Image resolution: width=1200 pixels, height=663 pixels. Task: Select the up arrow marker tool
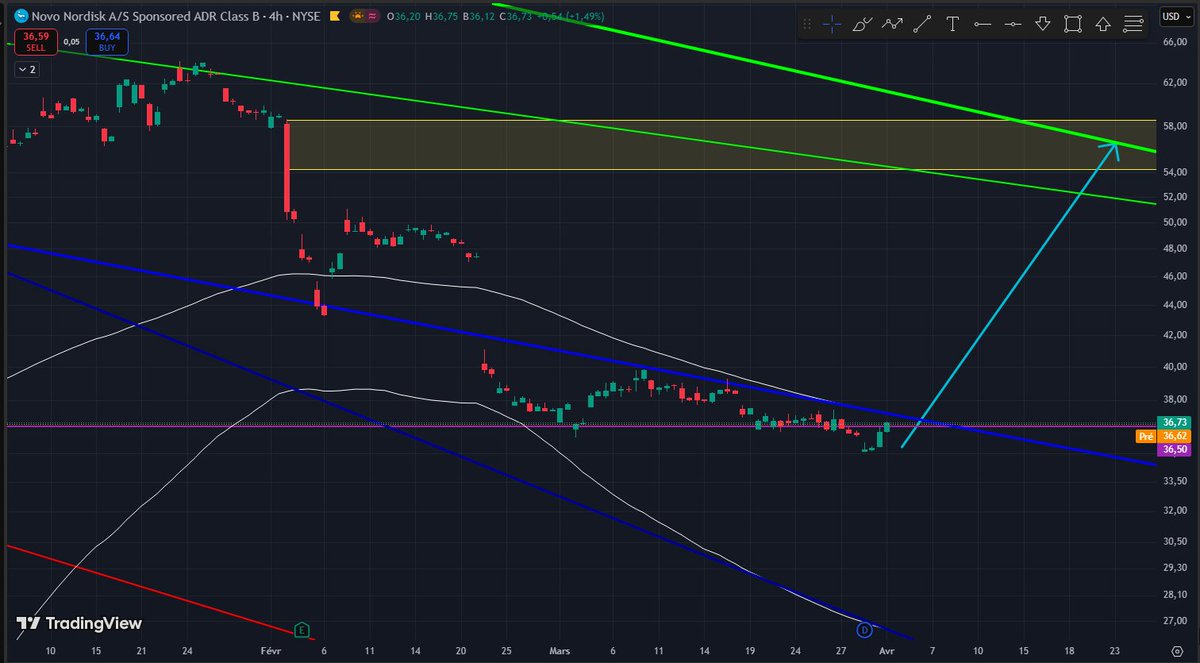coord(1103,24)
